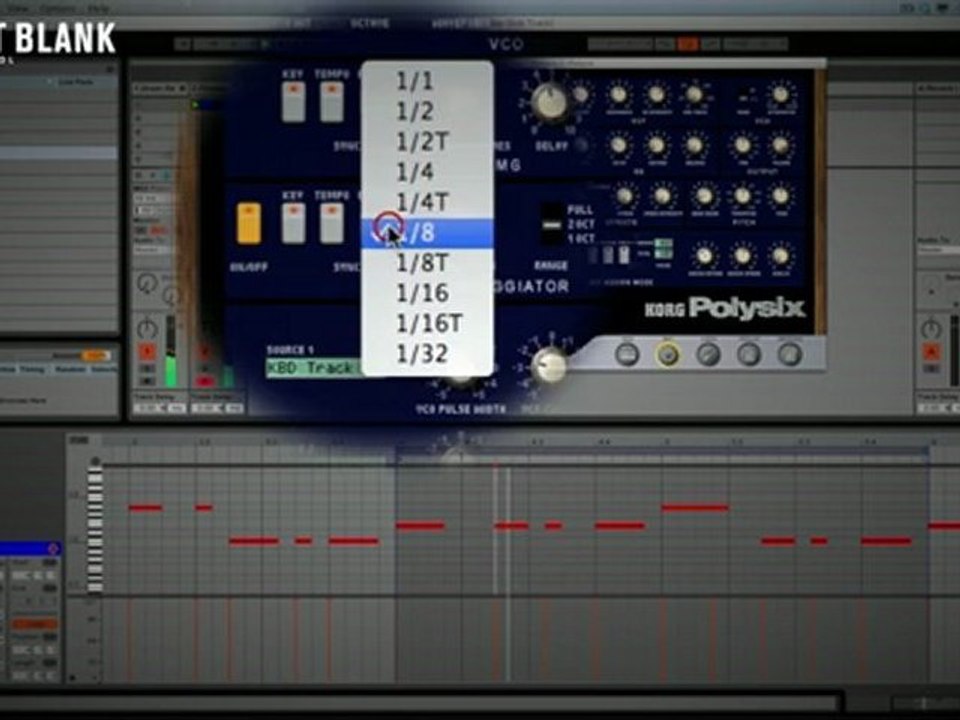Viewport: 960px width, 720px height.
Task: Choose 1/2T from the rate menu
Action: (x=427, y=142)
